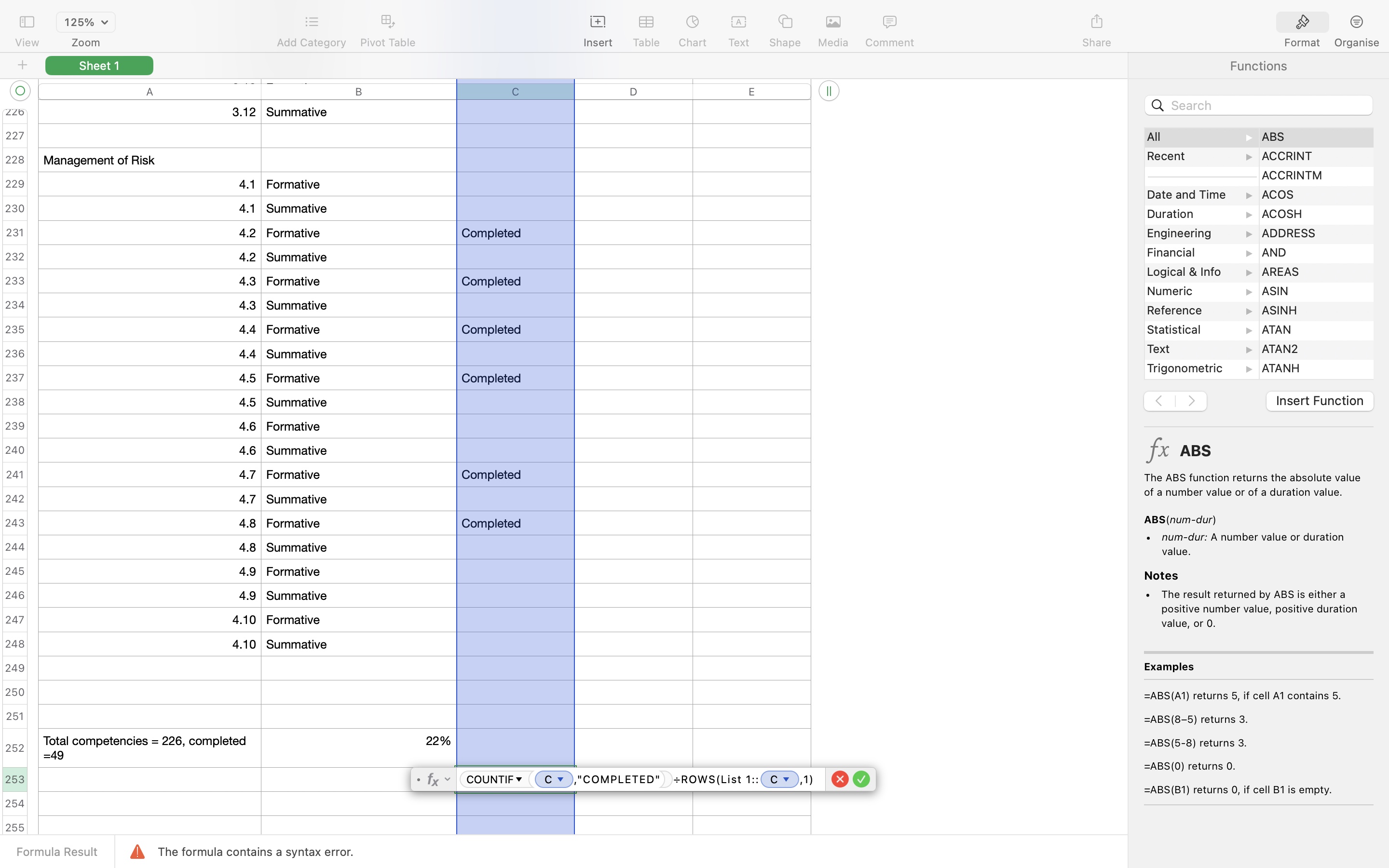
Task: Click the Insert toolbar icon
Action: click(x=598, y=22)
